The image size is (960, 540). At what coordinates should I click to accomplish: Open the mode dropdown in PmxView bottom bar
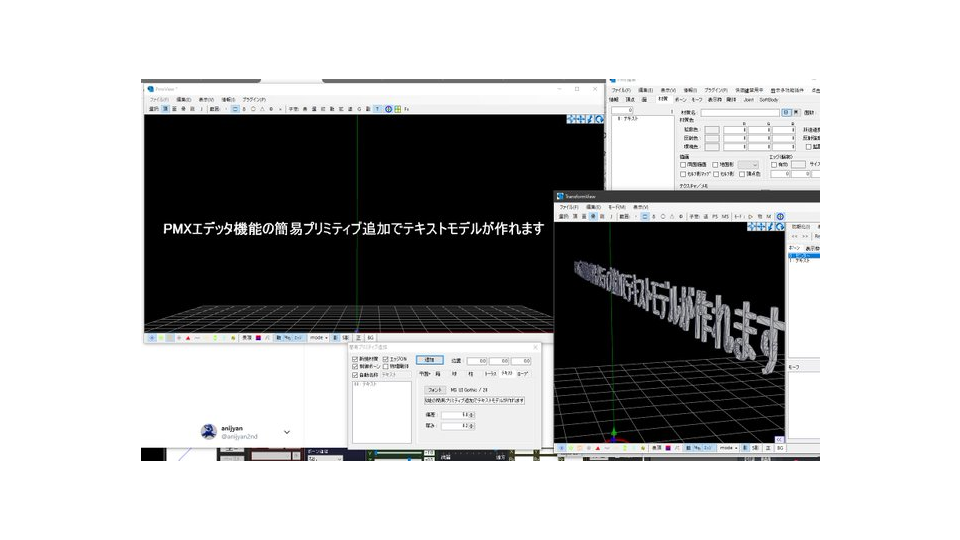tap(319, 337)
